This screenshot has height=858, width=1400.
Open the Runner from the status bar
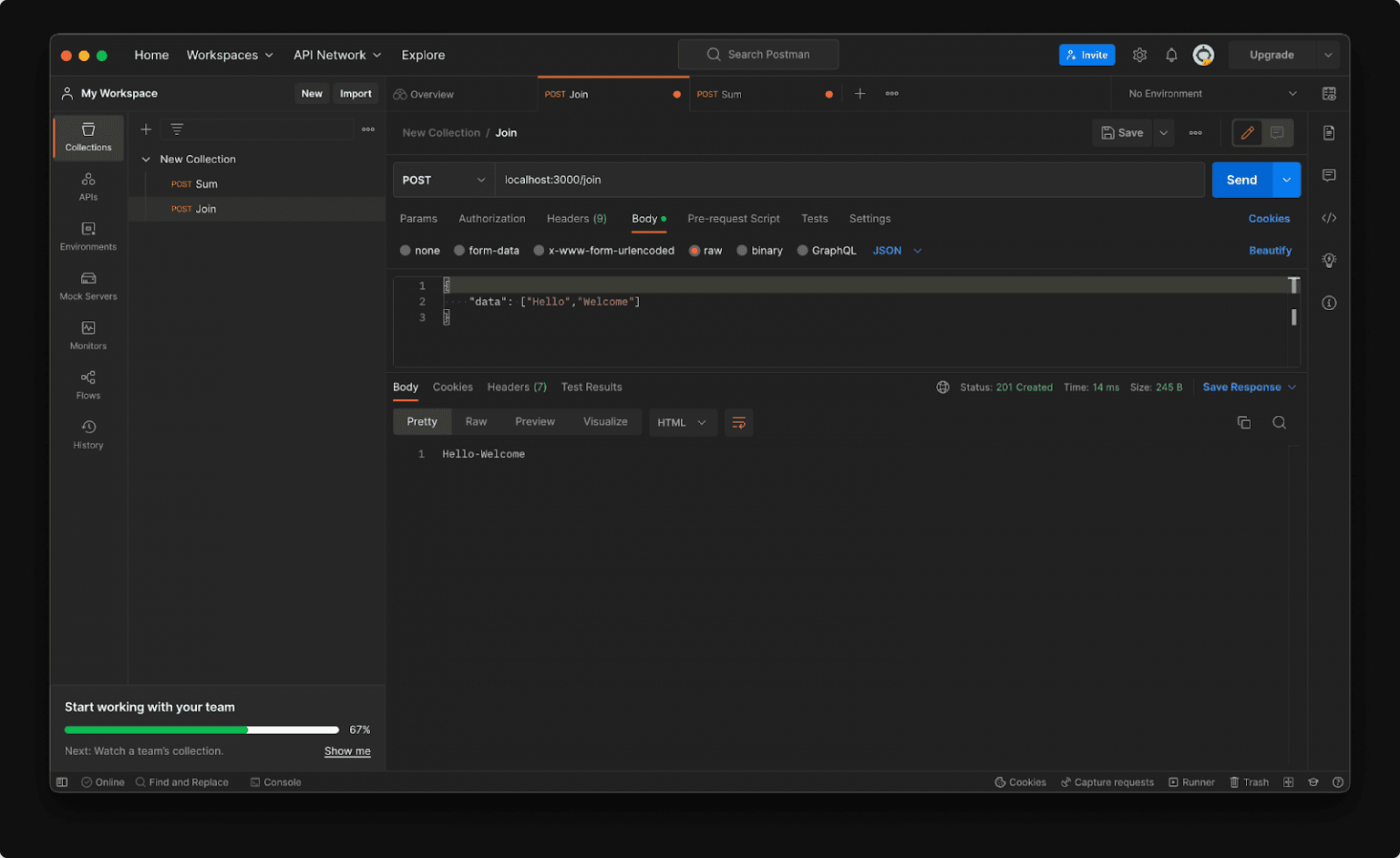(x=1191, y=781)
